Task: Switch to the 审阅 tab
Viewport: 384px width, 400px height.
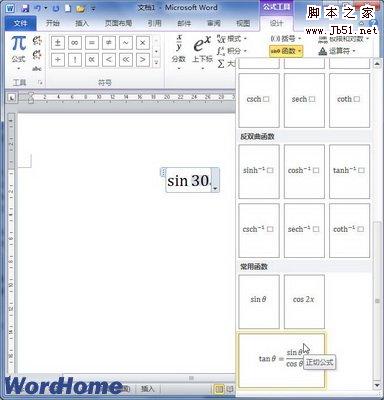Action: [x=214, y=23]
